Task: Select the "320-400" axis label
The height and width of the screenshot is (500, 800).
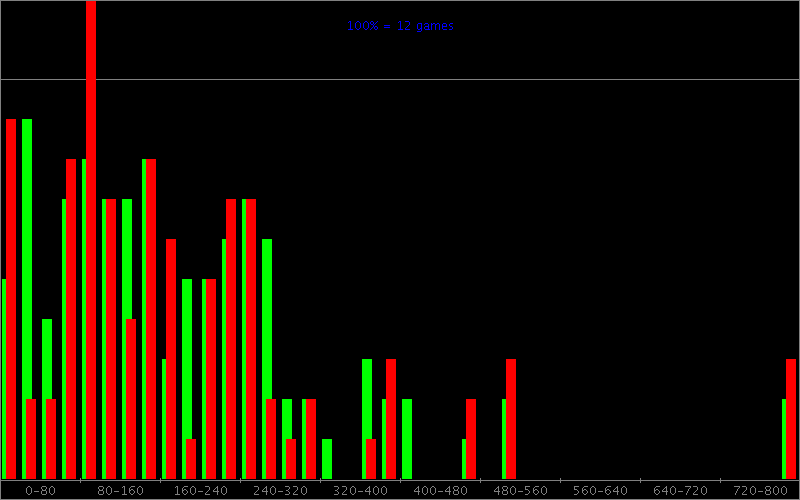Action: click(360, 491)
